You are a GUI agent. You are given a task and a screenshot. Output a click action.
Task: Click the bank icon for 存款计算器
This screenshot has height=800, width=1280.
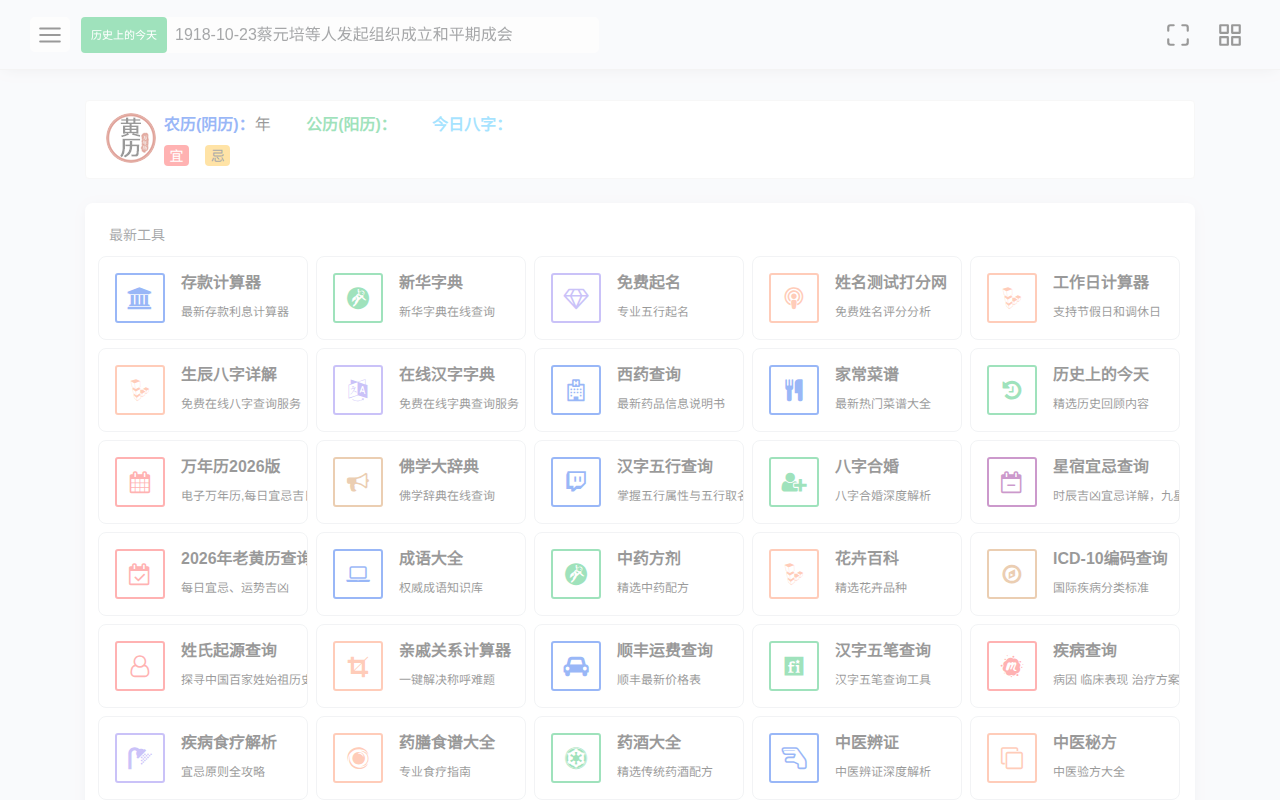[140, 298]
